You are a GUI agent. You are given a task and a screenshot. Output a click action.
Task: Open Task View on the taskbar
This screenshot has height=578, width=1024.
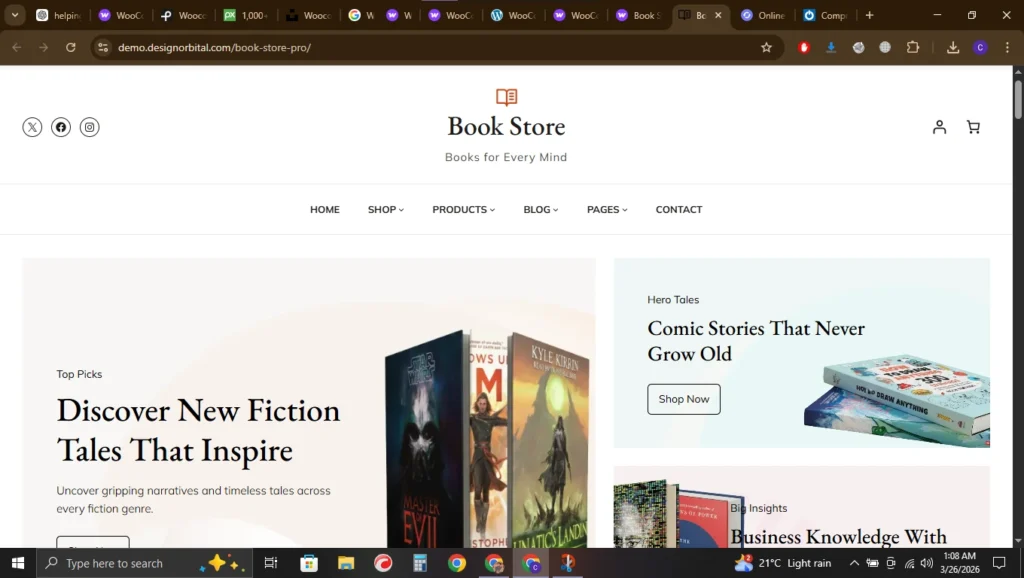tap(270, 563)
